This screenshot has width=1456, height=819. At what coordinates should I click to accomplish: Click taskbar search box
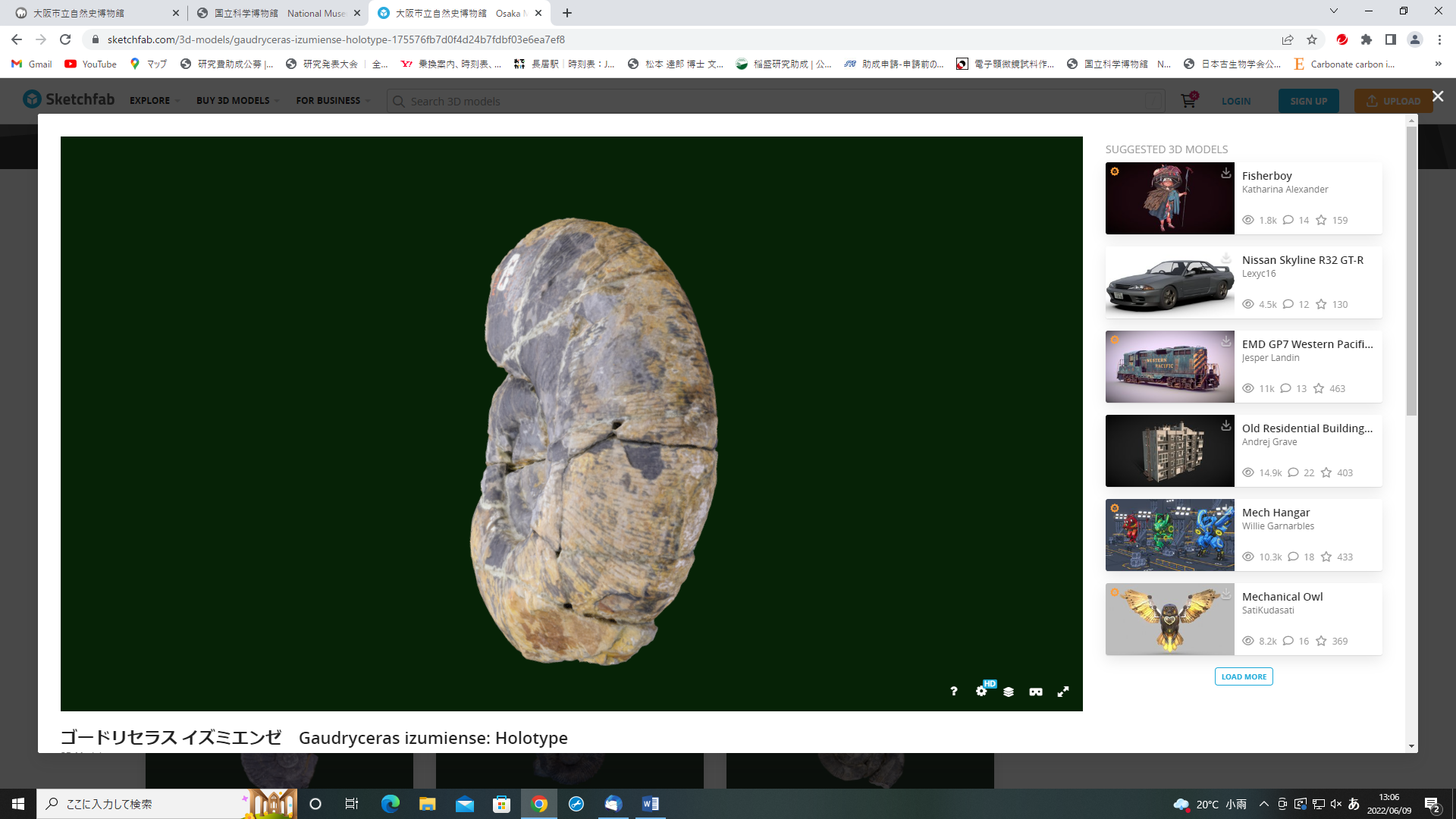166,804
